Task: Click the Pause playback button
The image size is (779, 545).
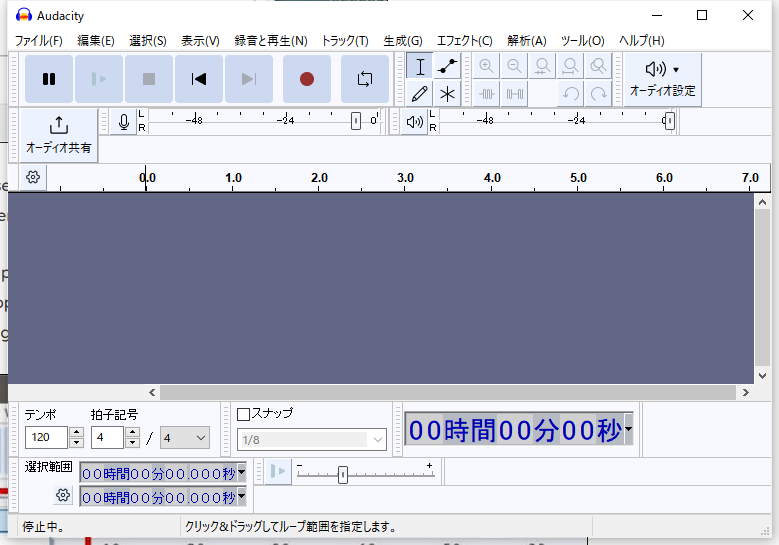Action: [49, 79]
